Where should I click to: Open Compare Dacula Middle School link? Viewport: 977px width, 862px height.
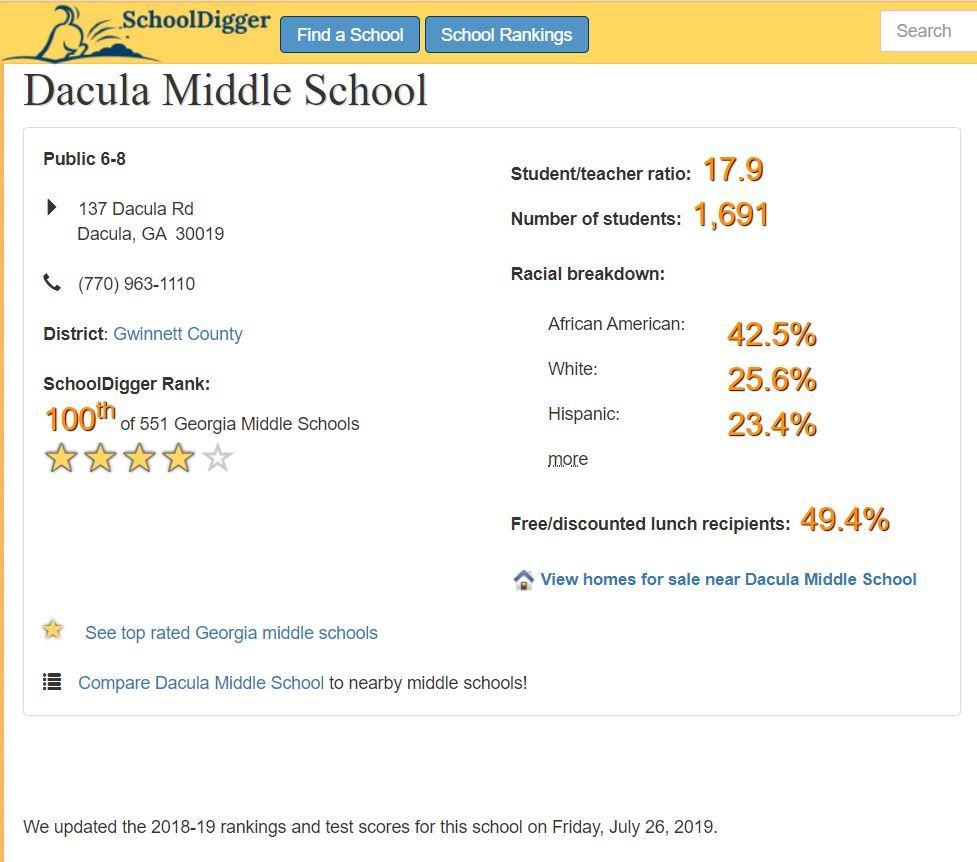(x=200, y=682)
